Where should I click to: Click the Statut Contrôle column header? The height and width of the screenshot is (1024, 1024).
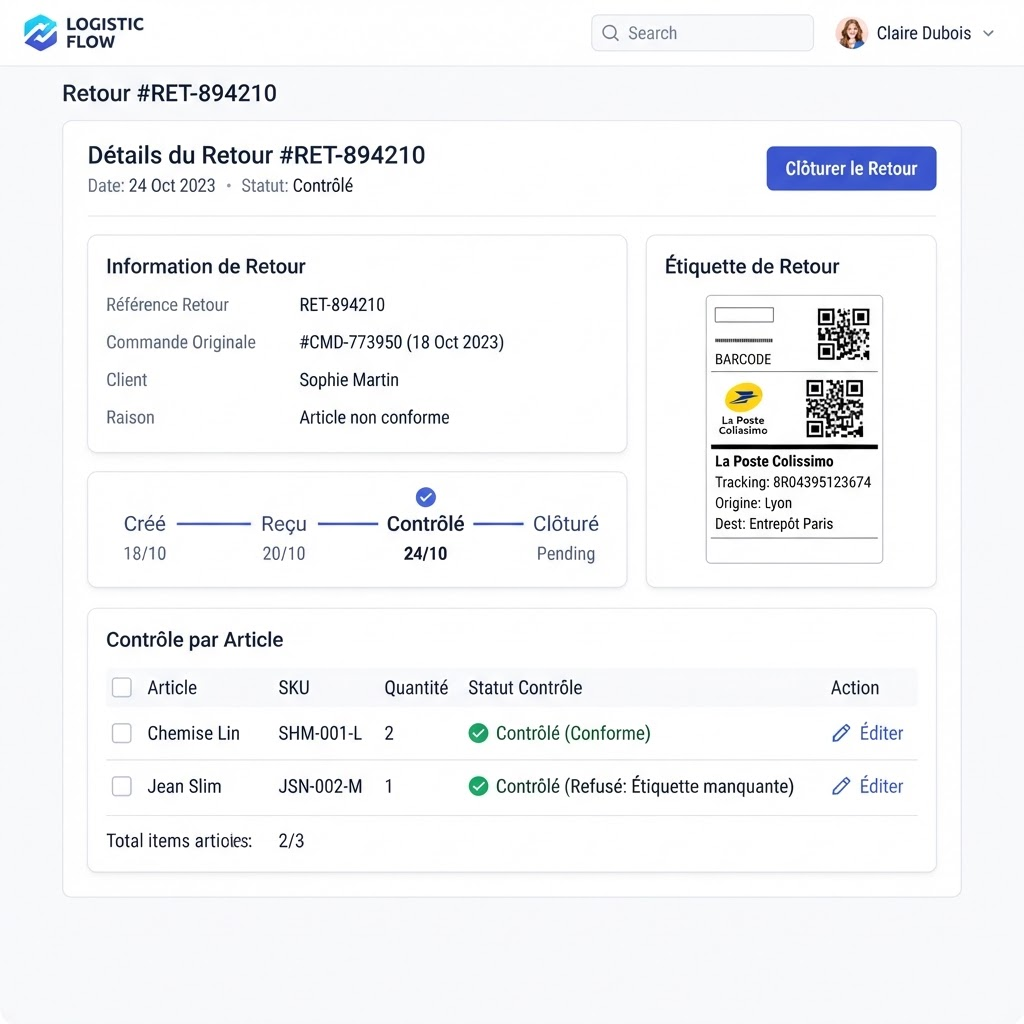(x=525, y=688)
